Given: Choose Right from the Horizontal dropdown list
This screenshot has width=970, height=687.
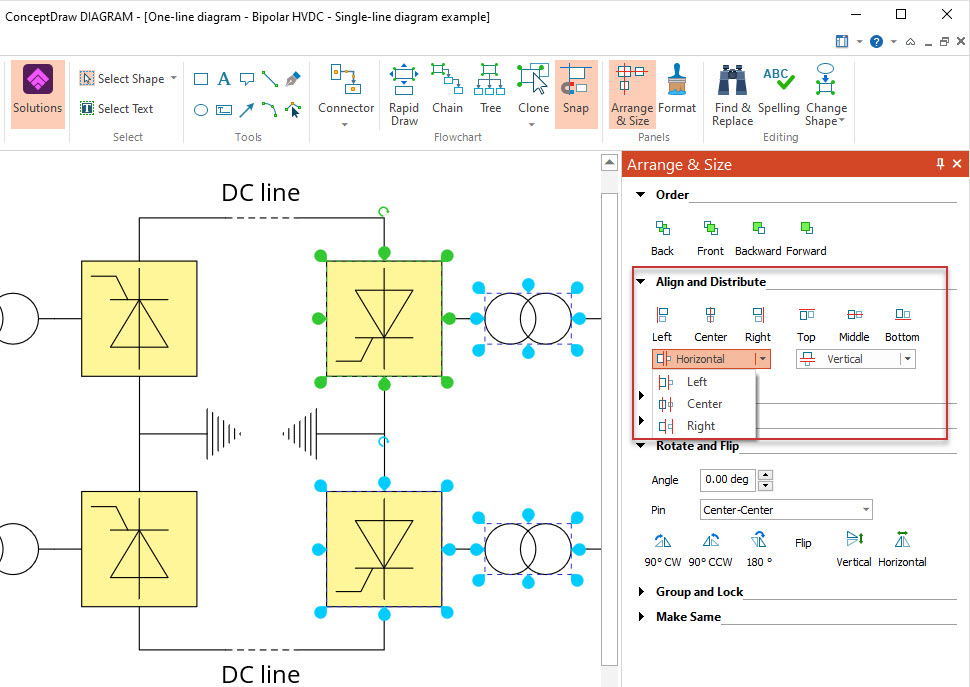Looking at the screenshot, I should pos(700,426).
